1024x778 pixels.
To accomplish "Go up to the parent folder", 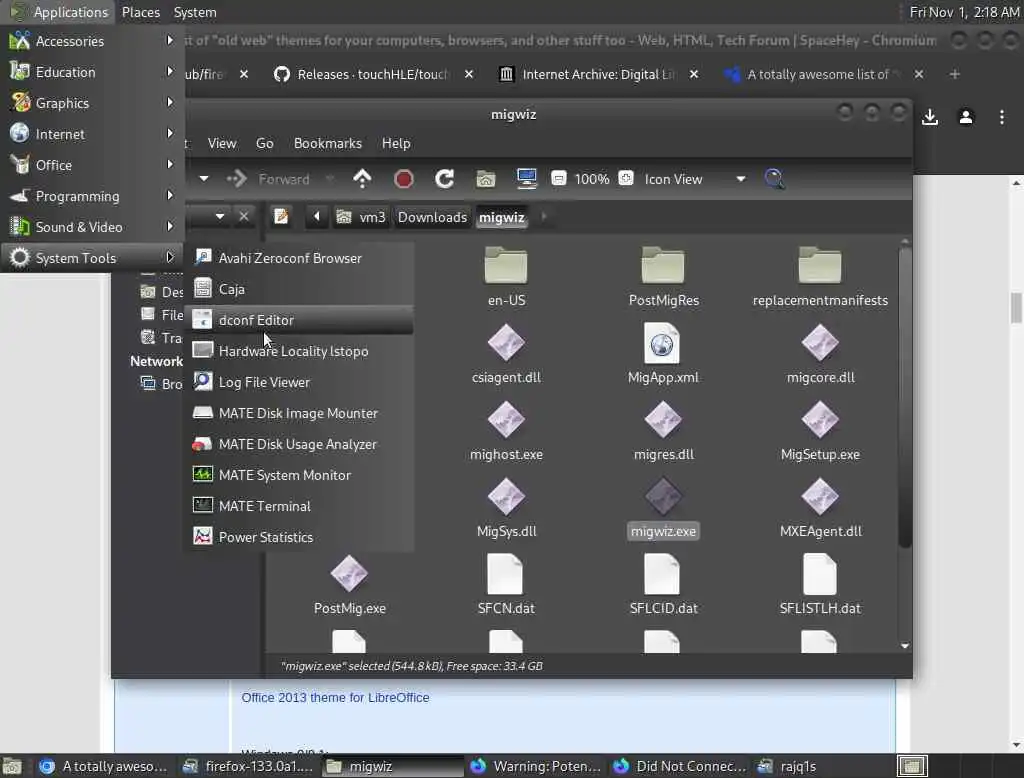I will (x=362, y=179).
